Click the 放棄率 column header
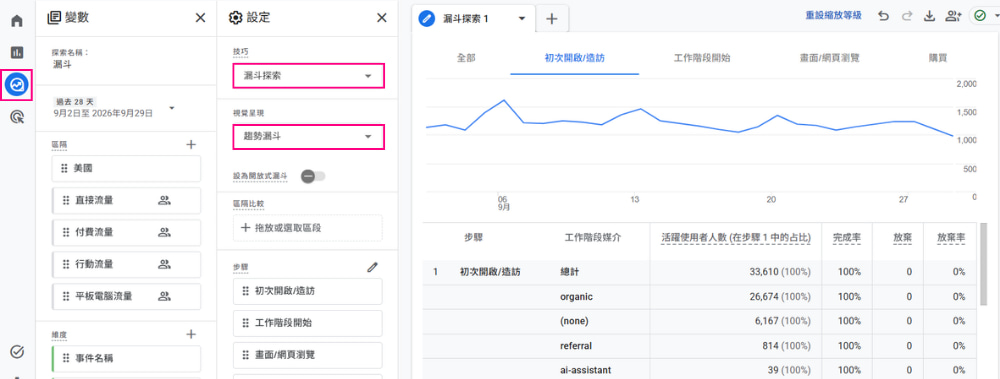This screenshot has width=1000, height=379. (951, 238)
